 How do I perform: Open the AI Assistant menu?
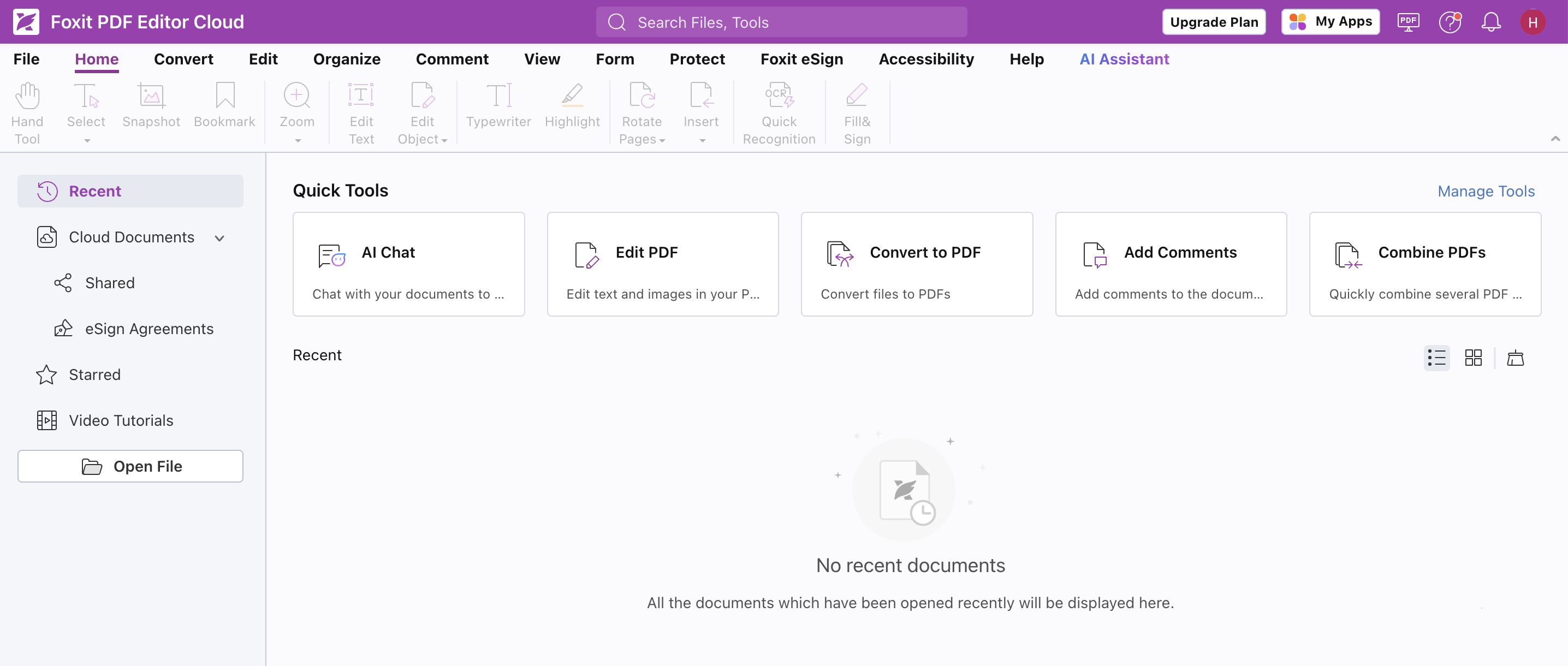point(1124,59)
